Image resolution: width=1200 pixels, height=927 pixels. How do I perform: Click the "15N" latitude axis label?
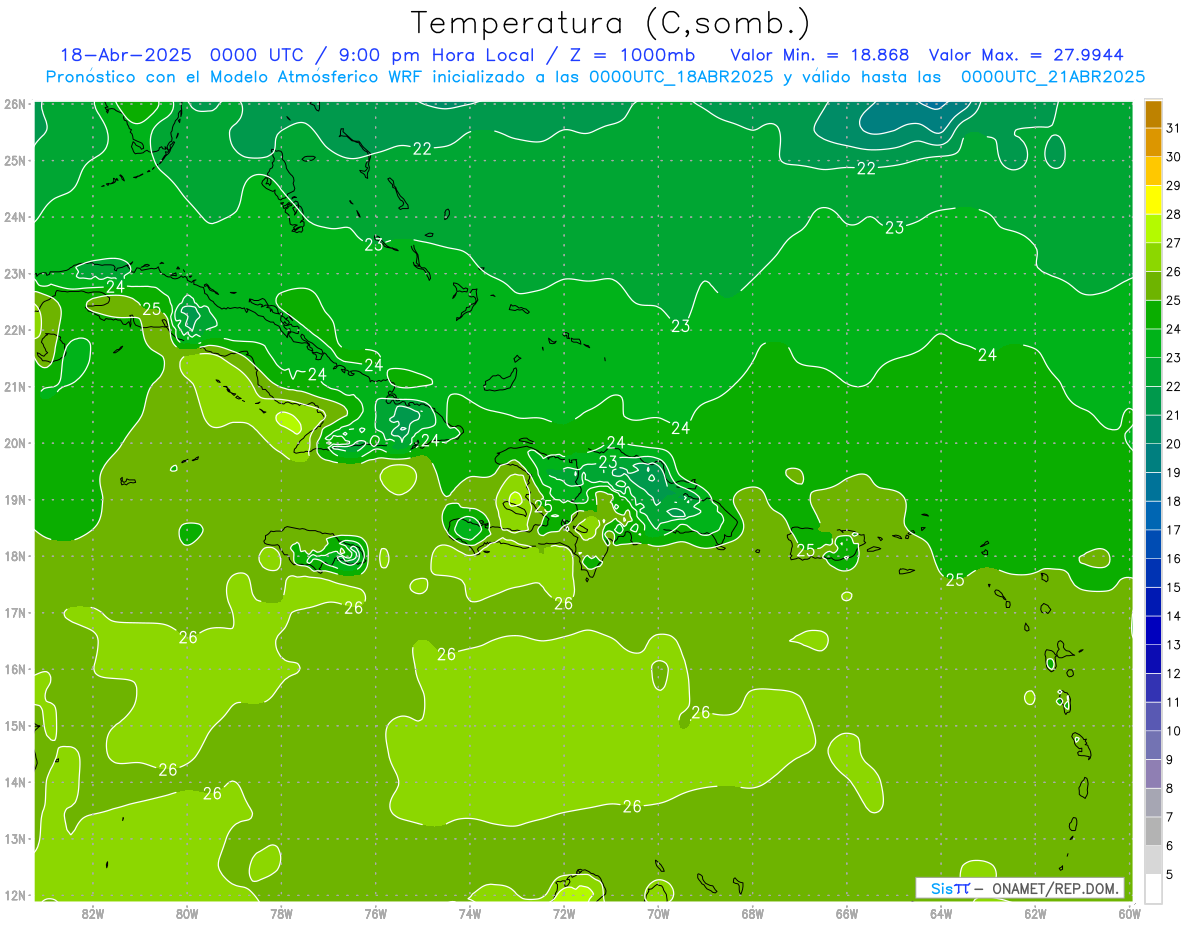pos(15,725)
